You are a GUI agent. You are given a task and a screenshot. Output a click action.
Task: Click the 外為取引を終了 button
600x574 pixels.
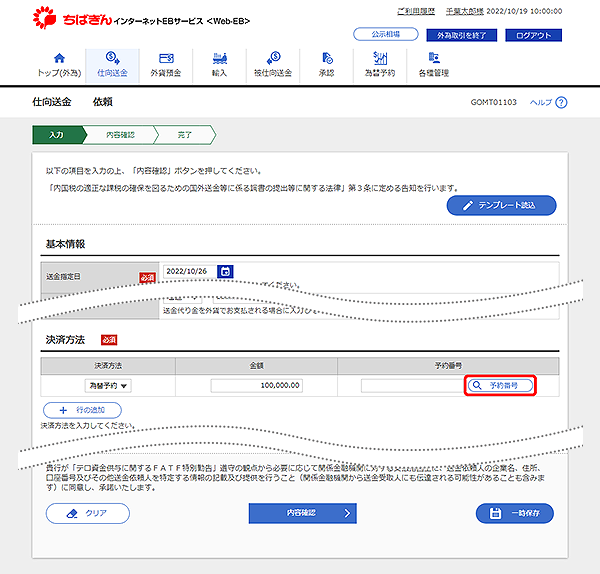[461, 35]
